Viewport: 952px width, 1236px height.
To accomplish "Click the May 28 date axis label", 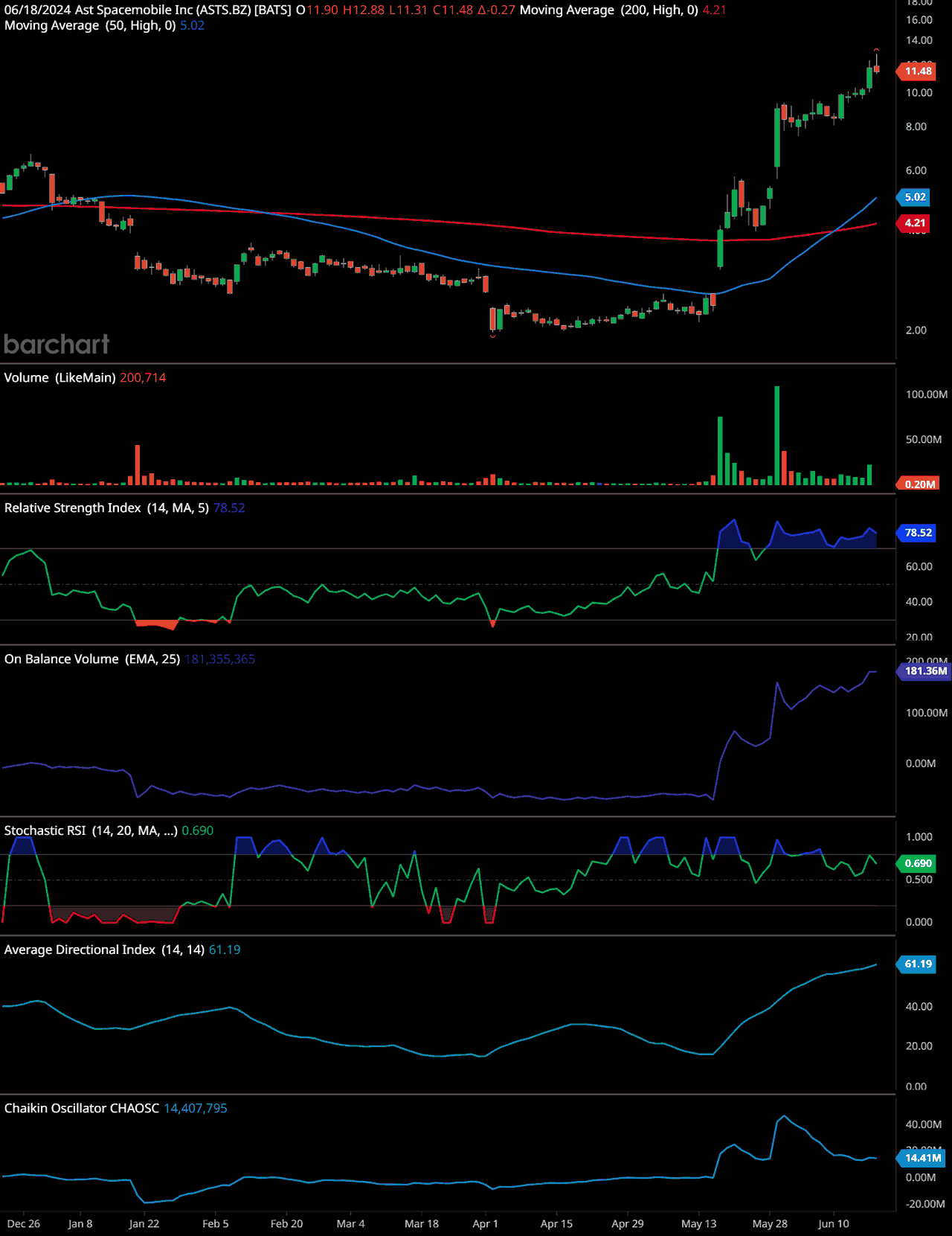I will click(x=770, y=1224).
